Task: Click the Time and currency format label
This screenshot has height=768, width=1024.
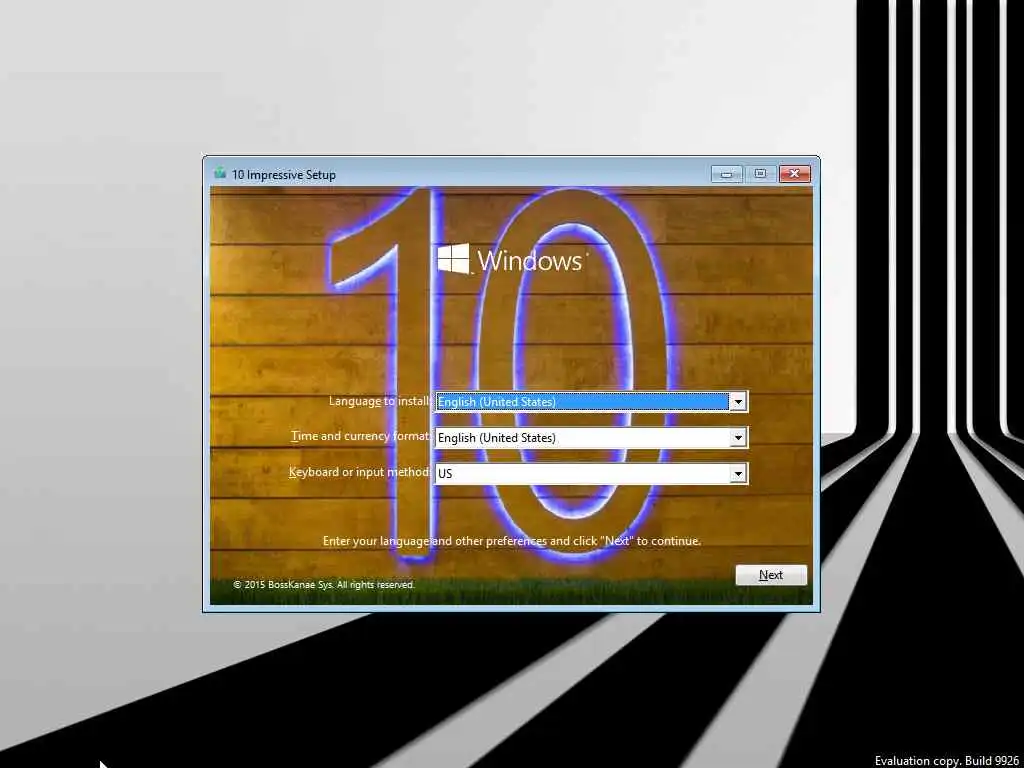Action: pyautogui.click(x=360, y=436)
